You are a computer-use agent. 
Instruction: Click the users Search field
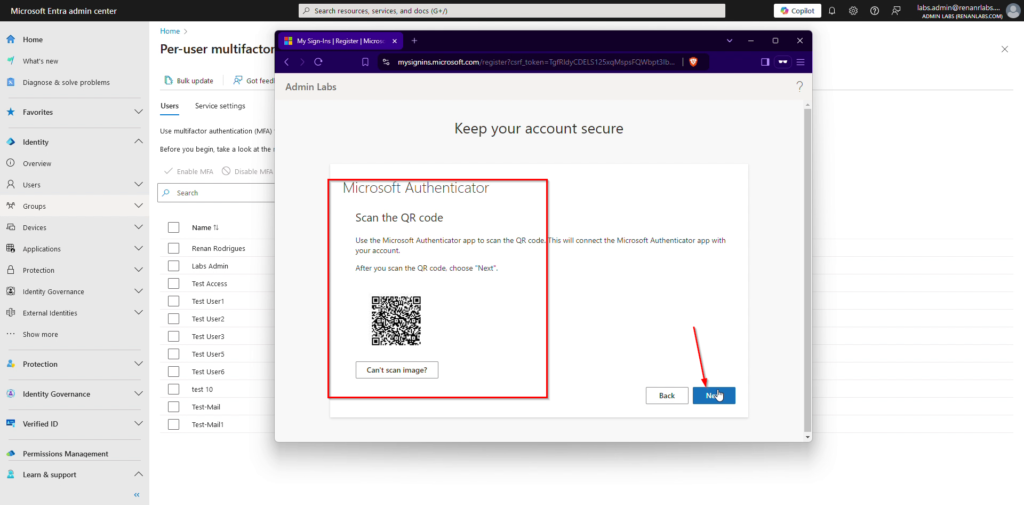click(216, 193)
